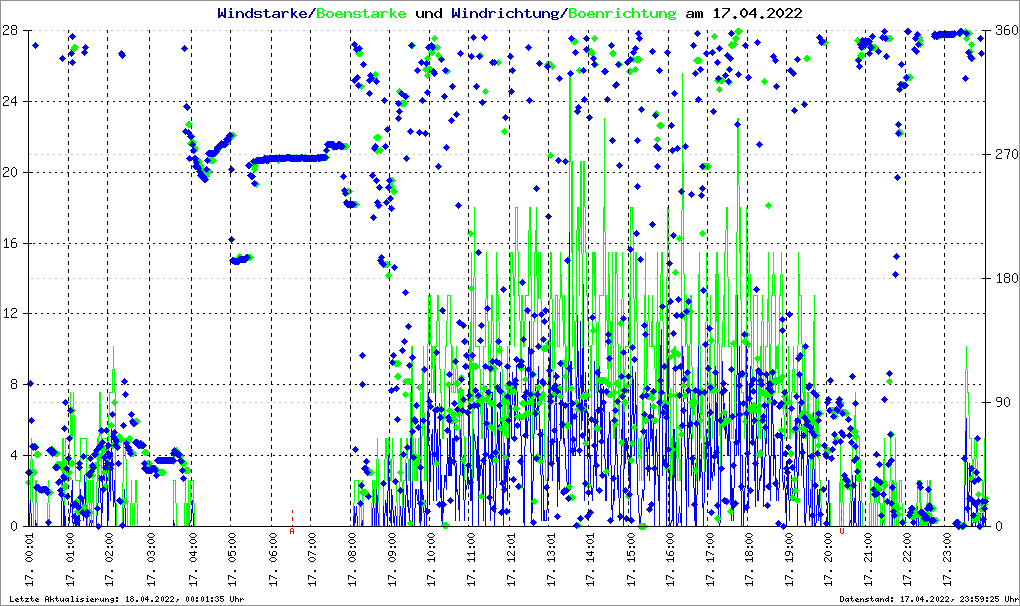
Task: Click the '17. 23:00' time label
Action: 947,559
